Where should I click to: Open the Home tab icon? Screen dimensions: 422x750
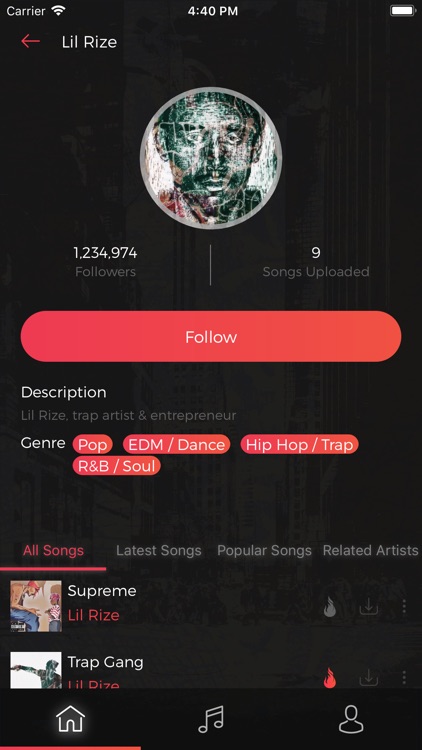(70, 718)
